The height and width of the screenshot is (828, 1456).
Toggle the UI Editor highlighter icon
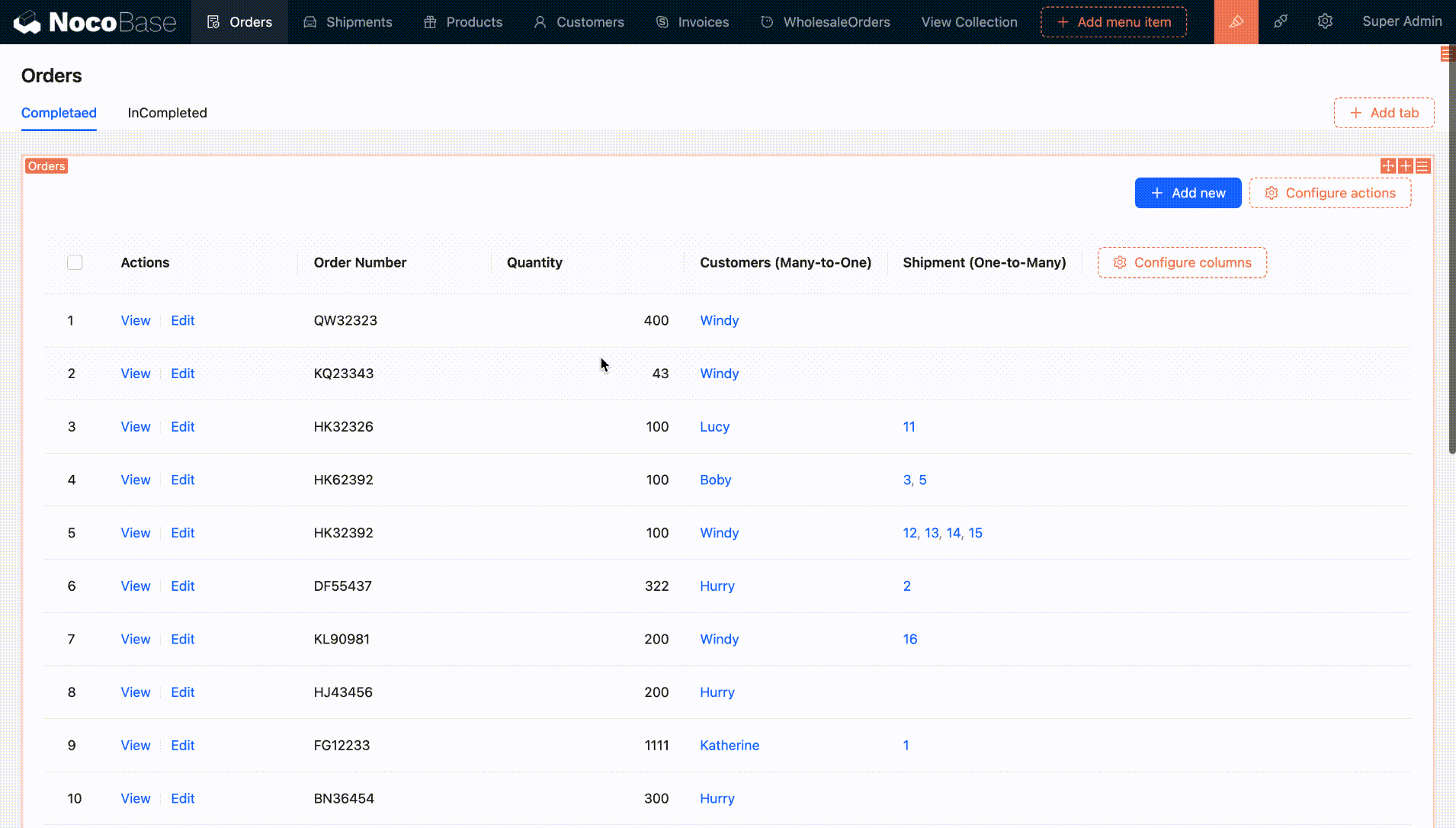1236,22
